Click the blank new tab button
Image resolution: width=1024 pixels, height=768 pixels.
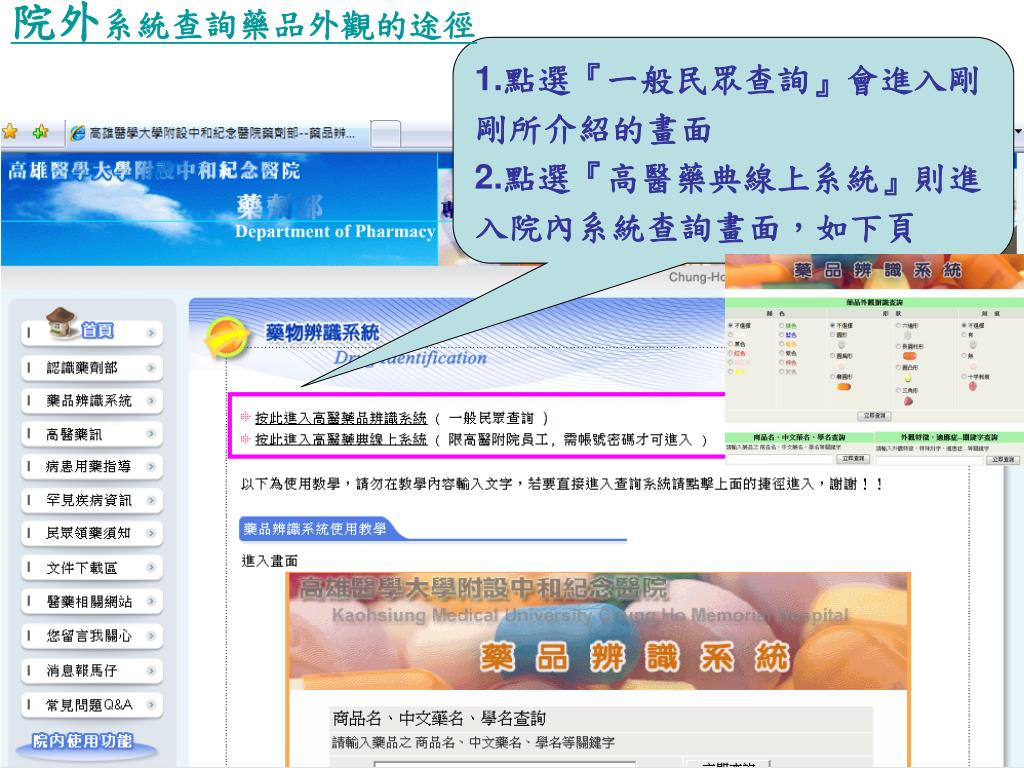(385, 135)
